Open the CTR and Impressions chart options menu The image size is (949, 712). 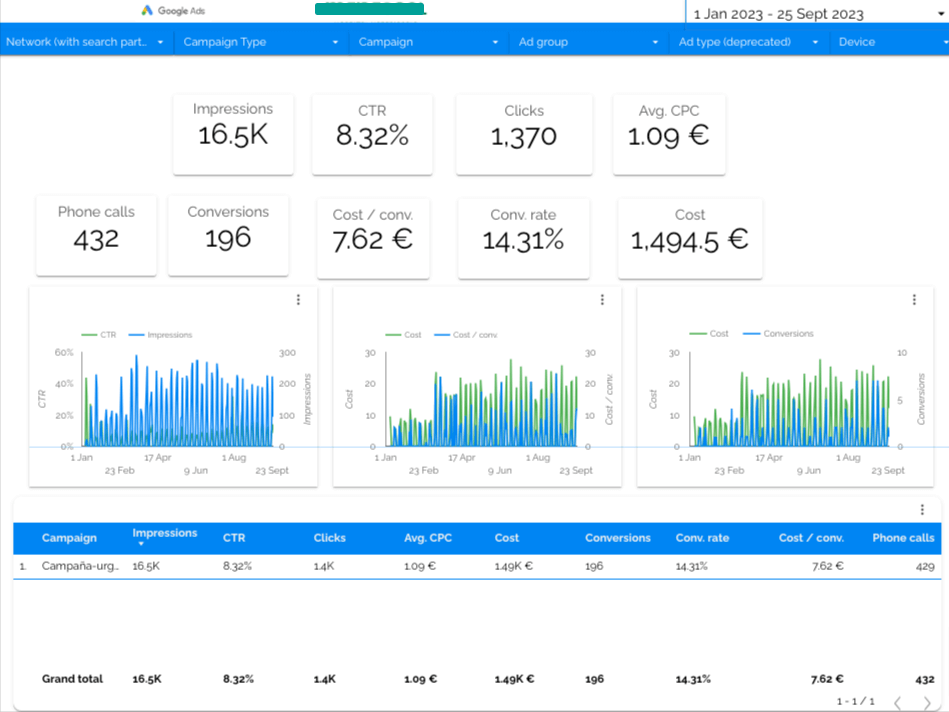pos(298,300)
